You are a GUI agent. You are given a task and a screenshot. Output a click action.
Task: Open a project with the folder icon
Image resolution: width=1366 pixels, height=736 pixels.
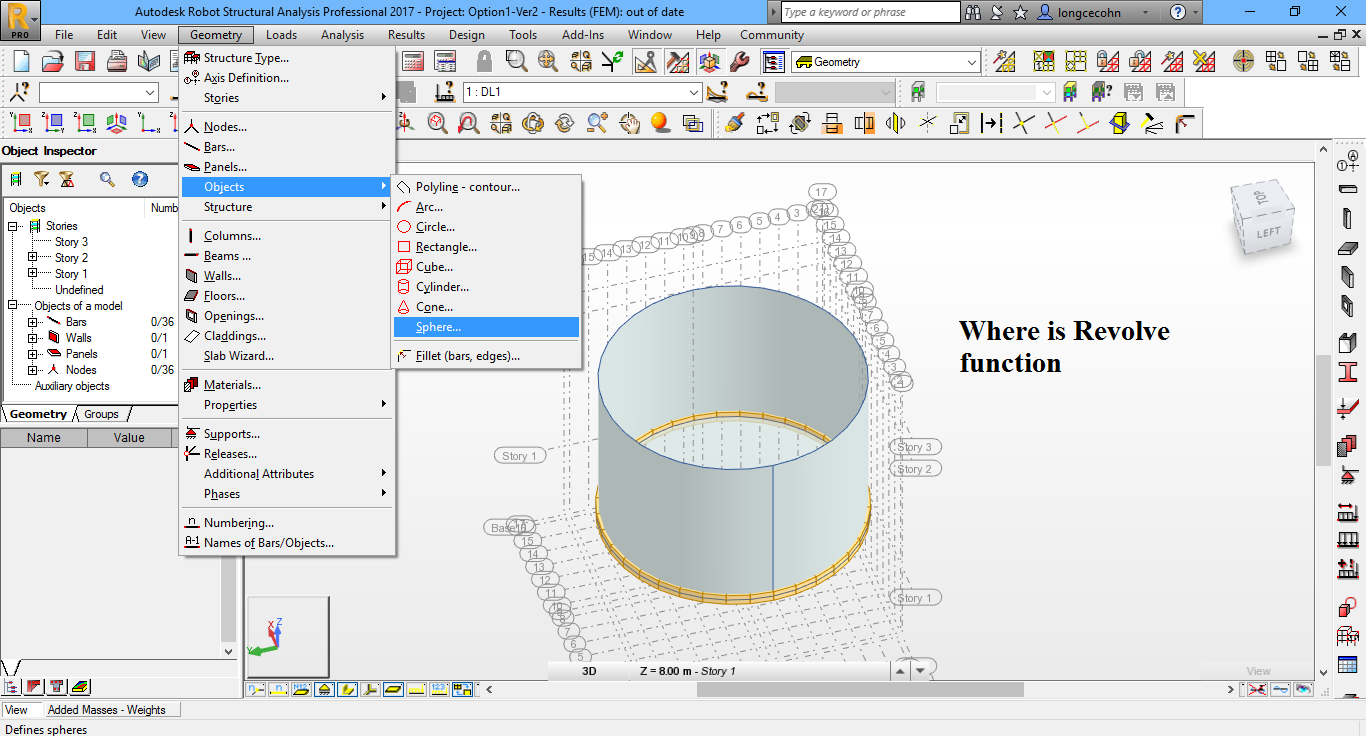pyautogui.click(x=54, y=61)
